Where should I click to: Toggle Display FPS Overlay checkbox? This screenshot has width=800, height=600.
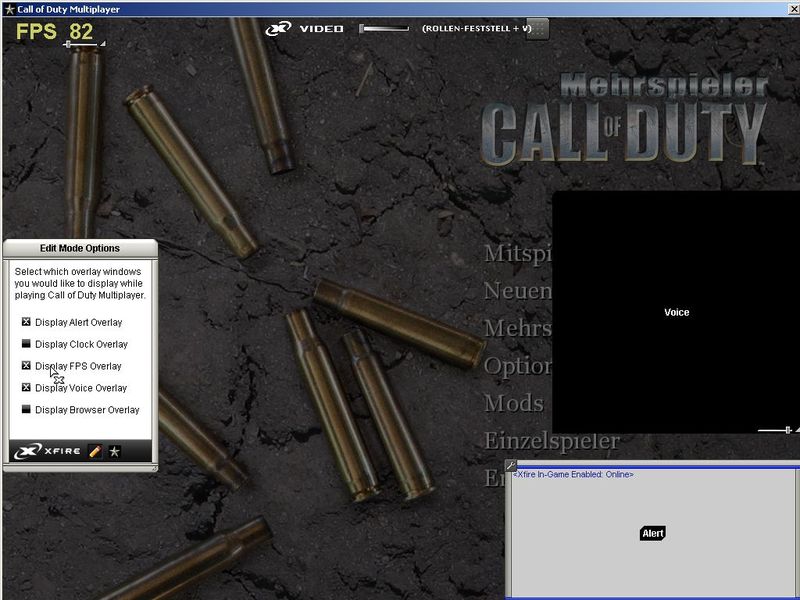click(x=26, y=366)
